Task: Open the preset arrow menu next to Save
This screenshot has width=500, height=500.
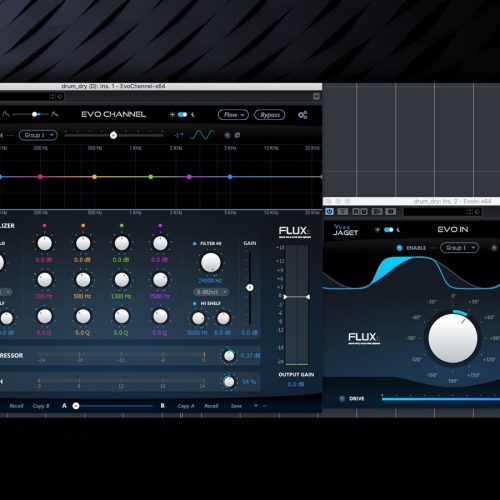Action: click(256, 406)
